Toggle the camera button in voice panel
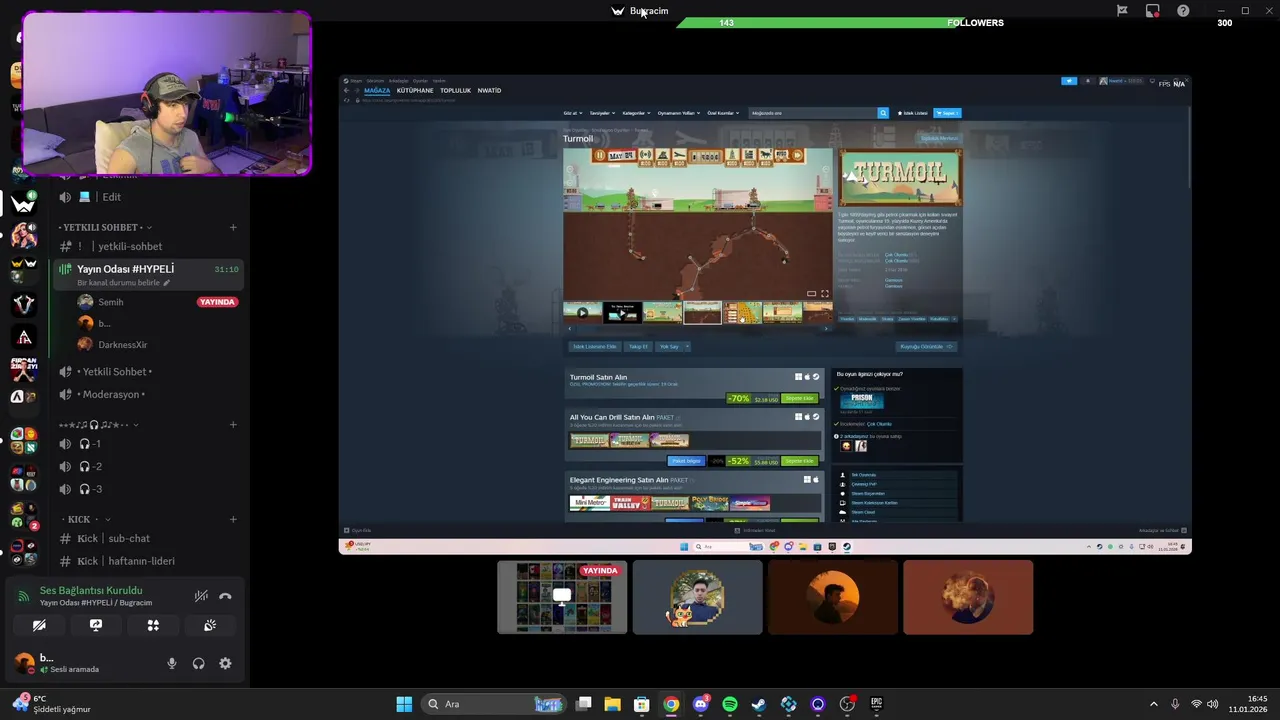The width and height of the screenshot is (1280, 720). click(x=39, y=625)
